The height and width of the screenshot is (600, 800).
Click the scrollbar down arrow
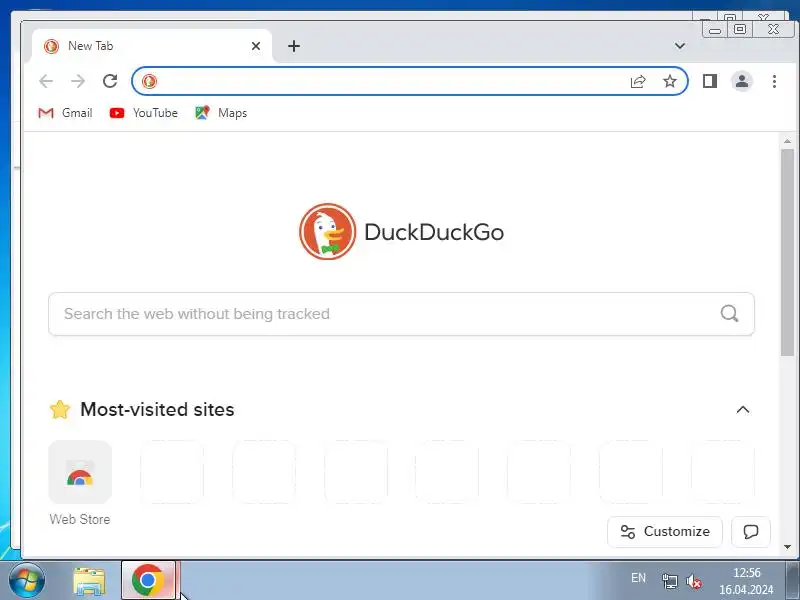(x=787, y=547)
